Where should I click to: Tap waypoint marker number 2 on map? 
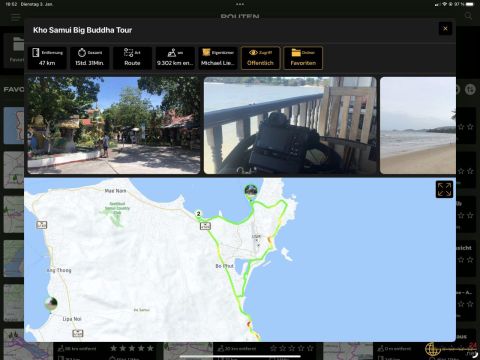point(199,214)
